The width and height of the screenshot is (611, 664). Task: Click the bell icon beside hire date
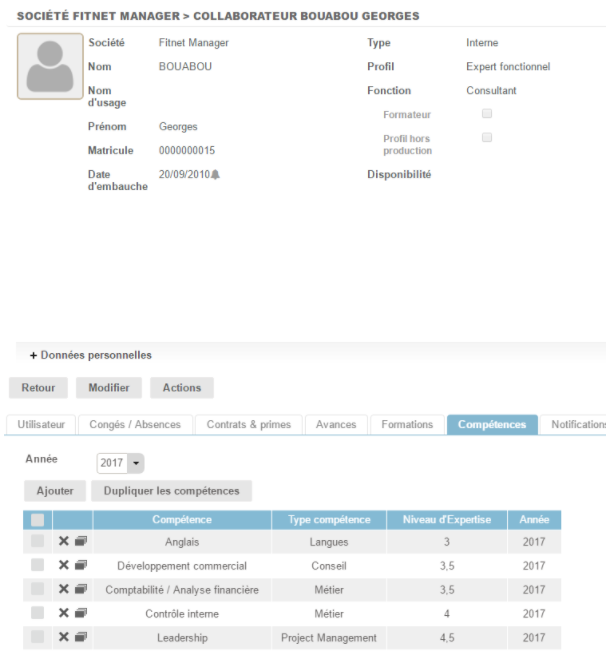(215, 175)
